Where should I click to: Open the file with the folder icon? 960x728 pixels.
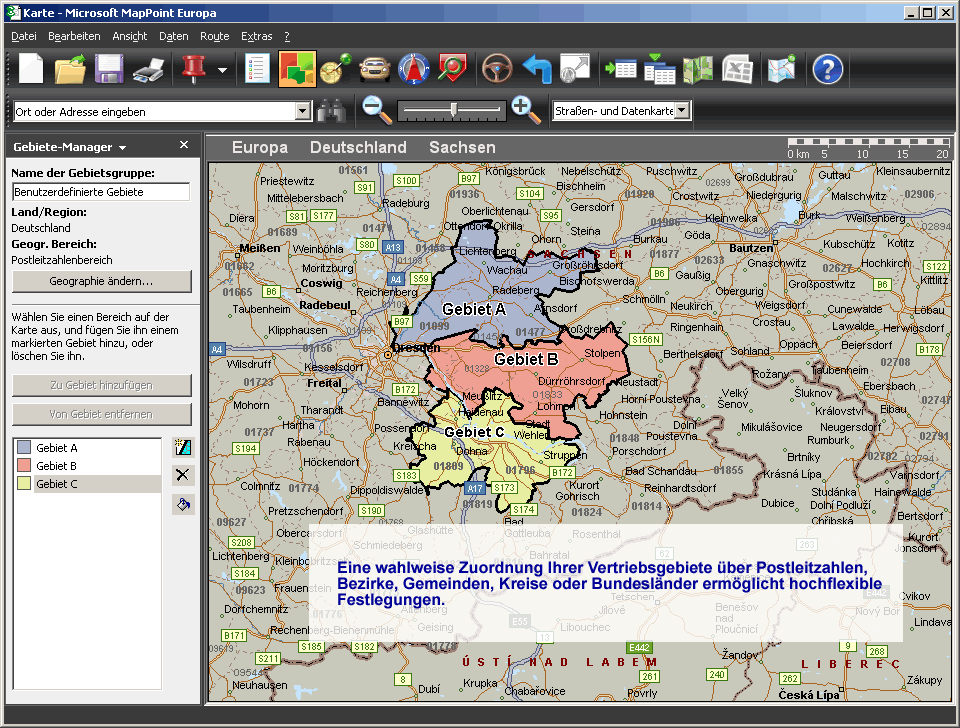pyautogui.click(x=70, y=69)
